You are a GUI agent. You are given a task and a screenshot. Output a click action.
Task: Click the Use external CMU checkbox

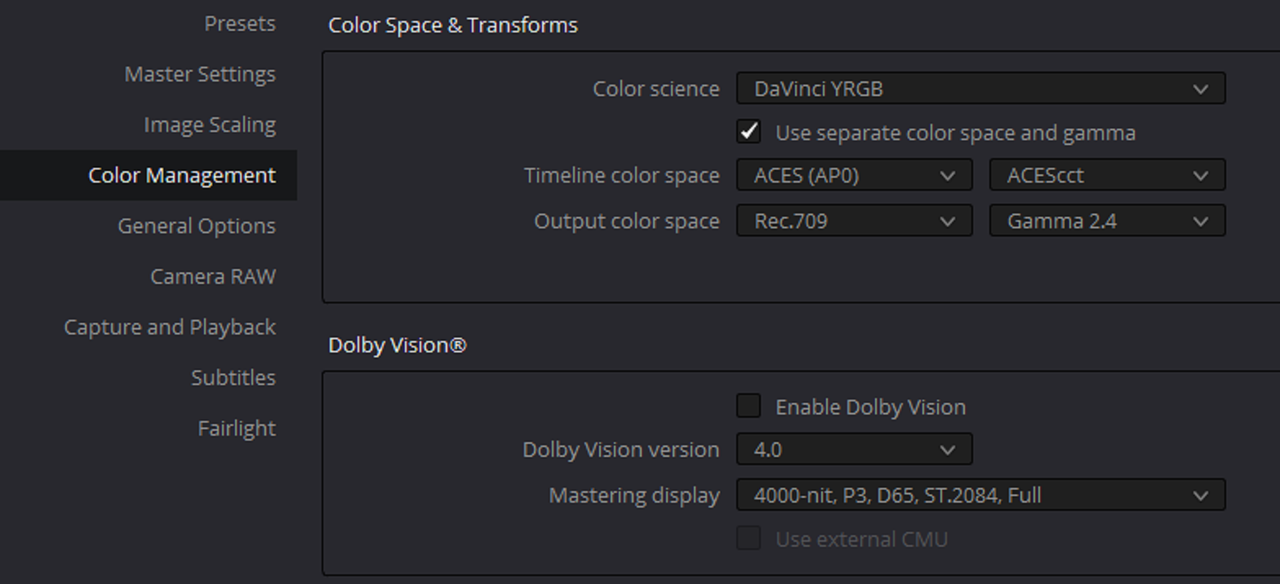click(749, 538)
